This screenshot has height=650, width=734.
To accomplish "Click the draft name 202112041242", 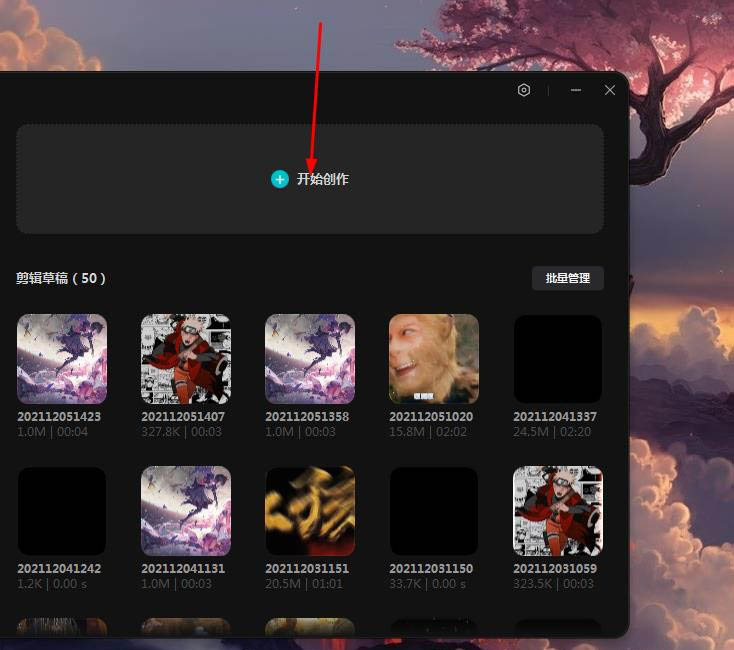I will 59,569.
